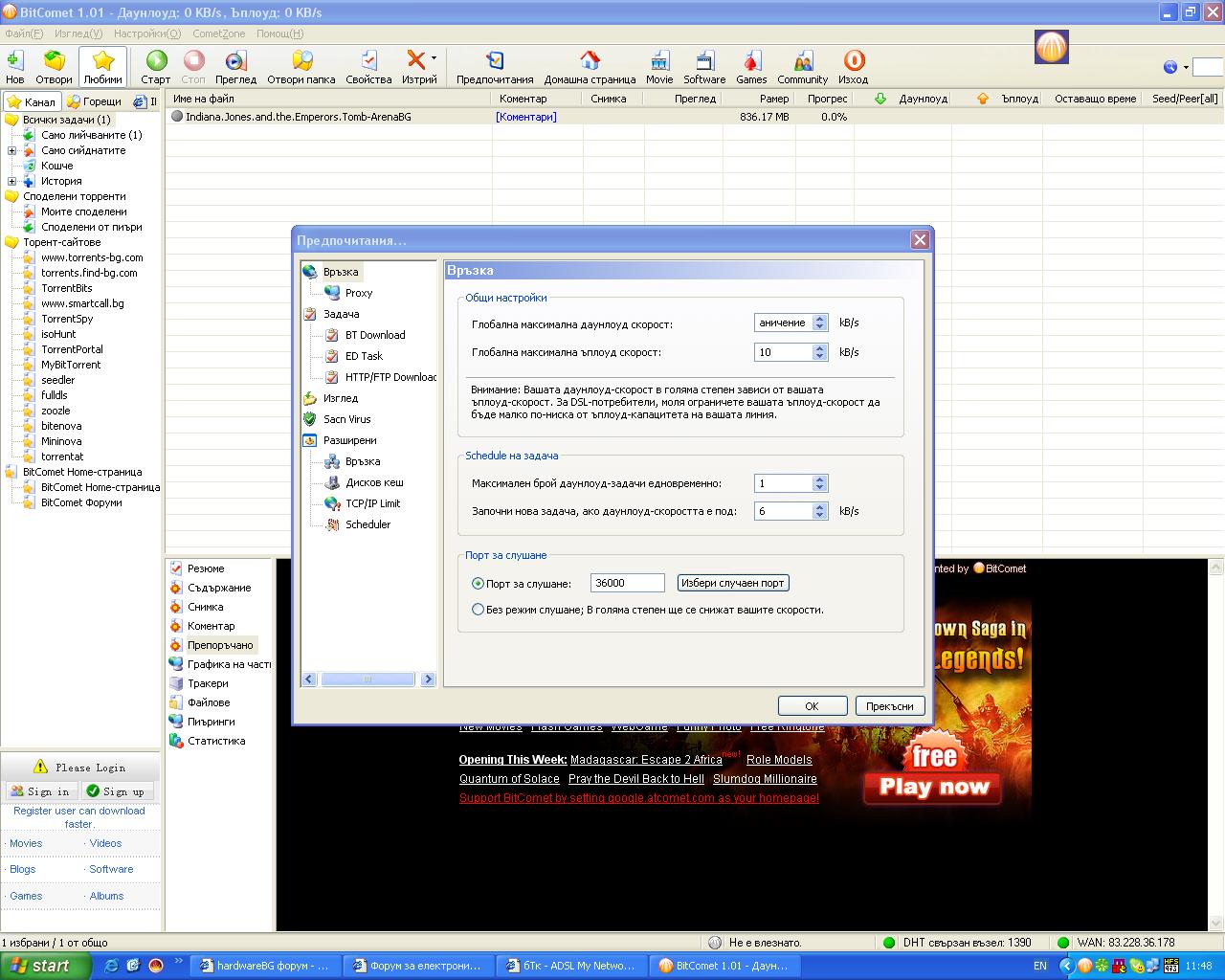
Task: Open toolbar search engine dropdown arrow
Action: coord(1186,67)
